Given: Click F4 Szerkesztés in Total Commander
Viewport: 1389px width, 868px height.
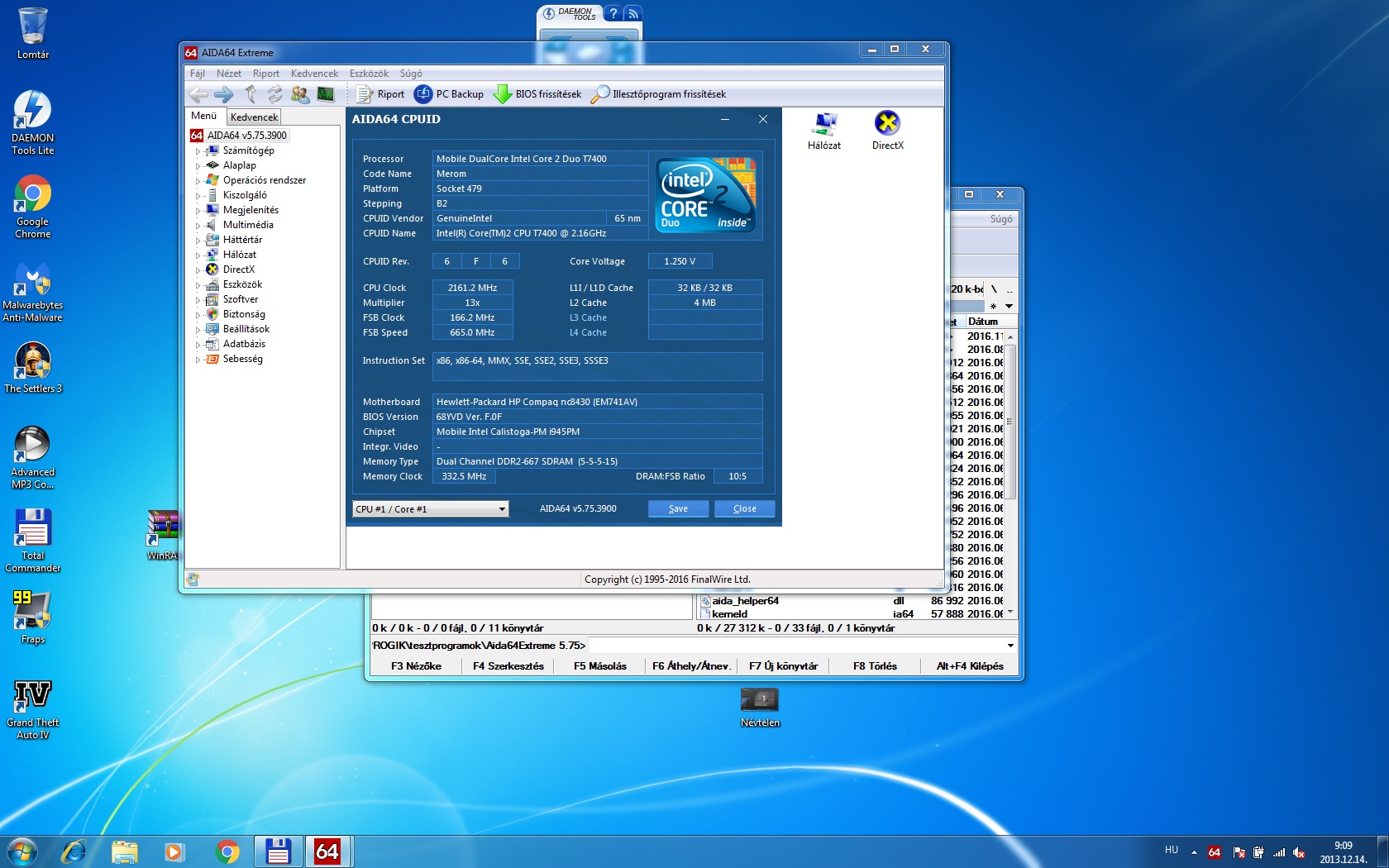Looking at the screenshot, I should pos(508,666).
